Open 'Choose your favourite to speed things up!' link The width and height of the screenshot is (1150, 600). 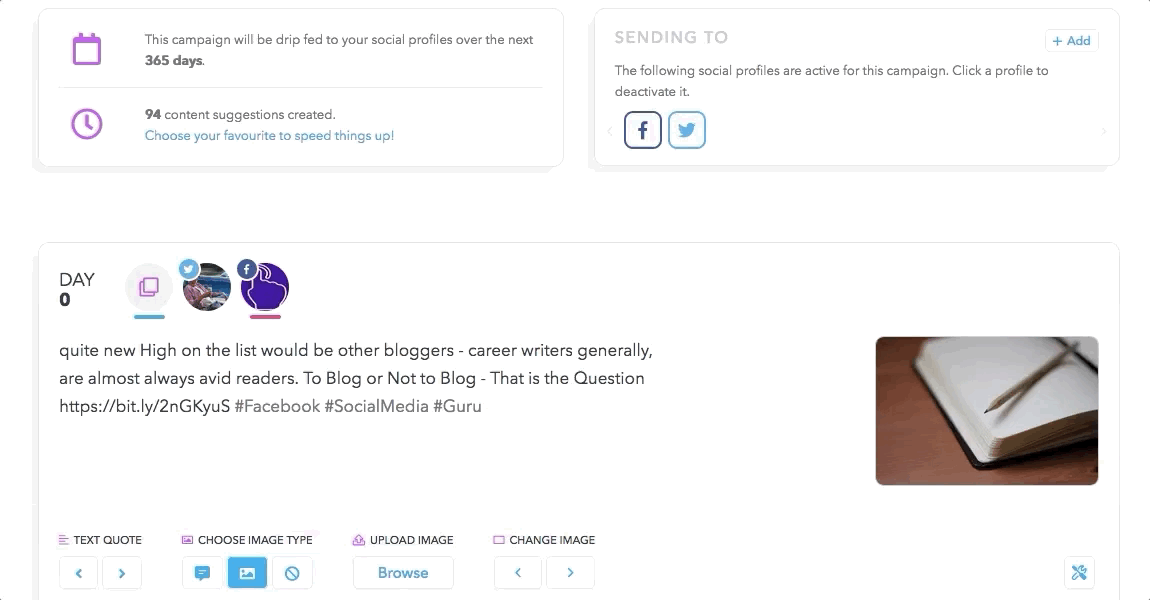pos(269,136)
